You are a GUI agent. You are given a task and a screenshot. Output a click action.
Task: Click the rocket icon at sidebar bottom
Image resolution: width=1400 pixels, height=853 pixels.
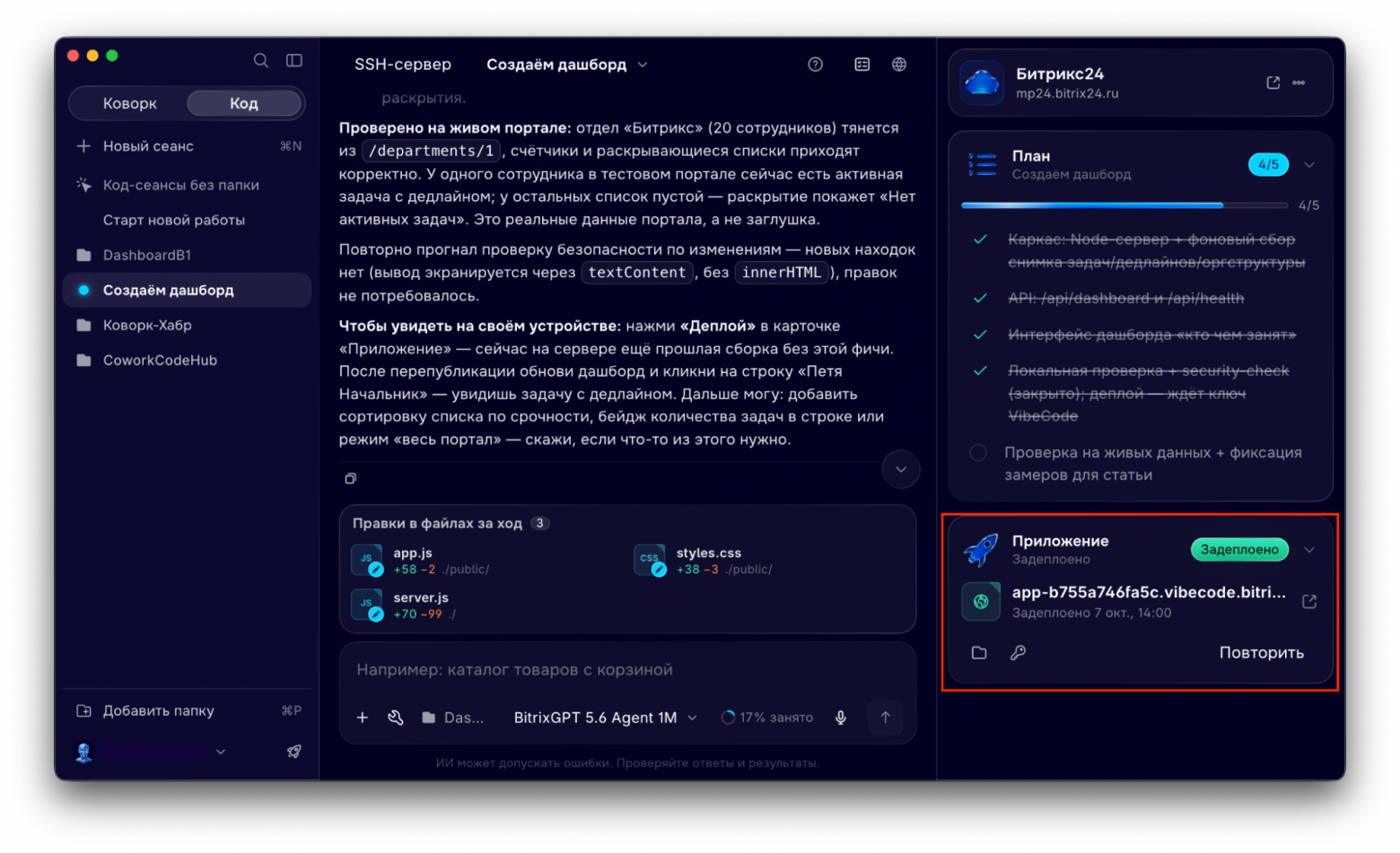(x=293, y=752)
